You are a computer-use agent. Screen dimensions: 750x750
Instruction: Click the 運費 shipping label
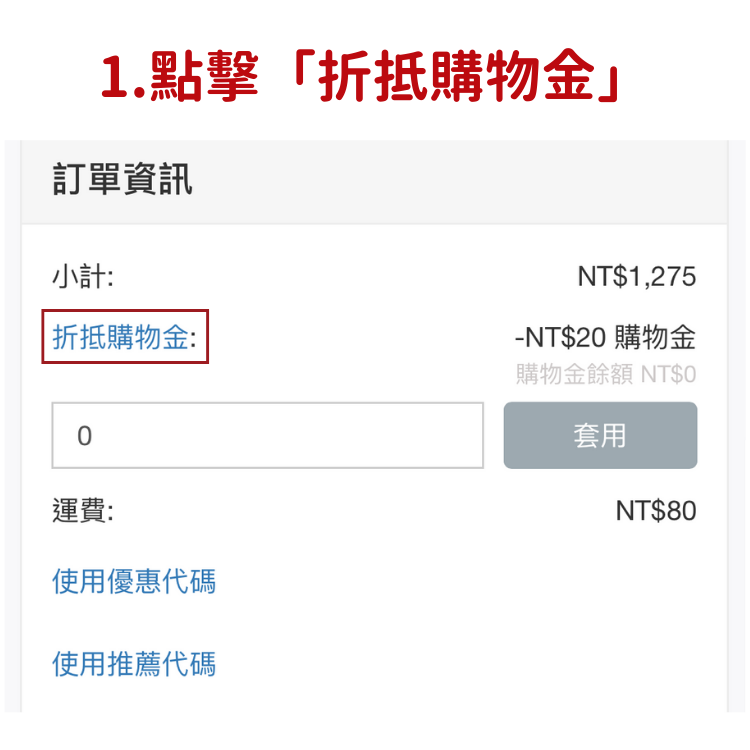(83, 512)
